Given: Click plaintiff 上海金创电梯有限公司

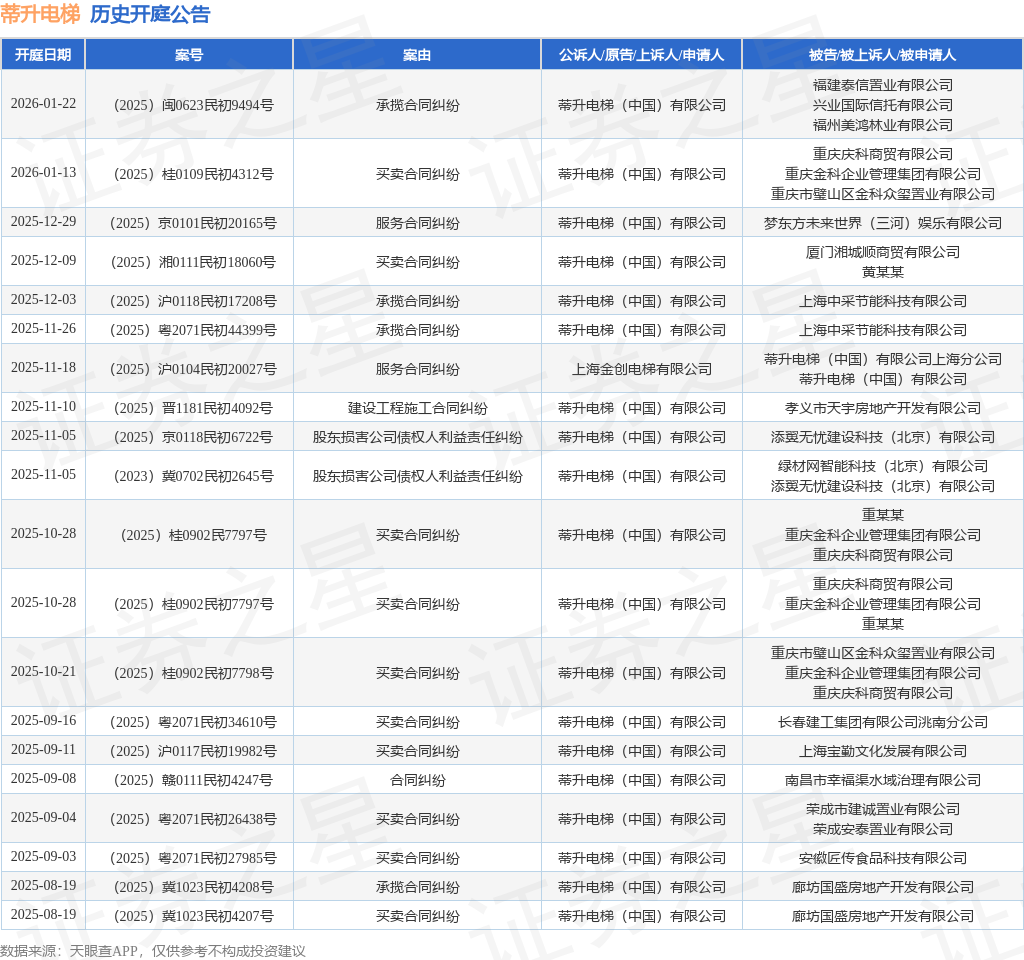Looking at the screenshot, I should click(642, 369).
